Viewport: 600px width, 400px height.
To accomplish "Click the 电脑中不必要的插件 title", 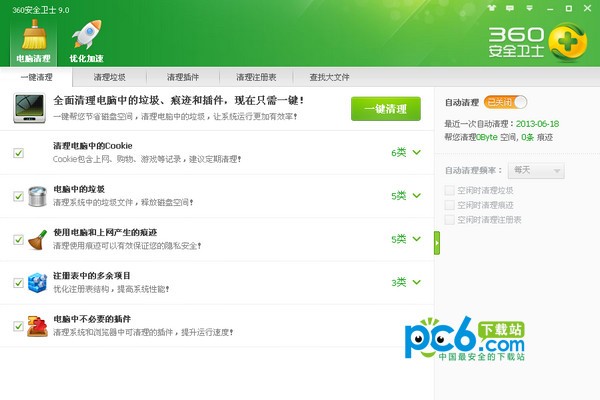I will (92, 319).
